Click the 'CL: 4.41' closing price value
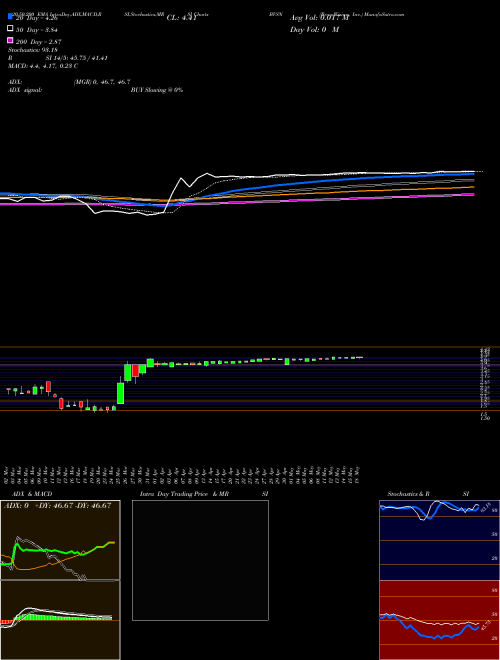 click(x=181, y=18)
